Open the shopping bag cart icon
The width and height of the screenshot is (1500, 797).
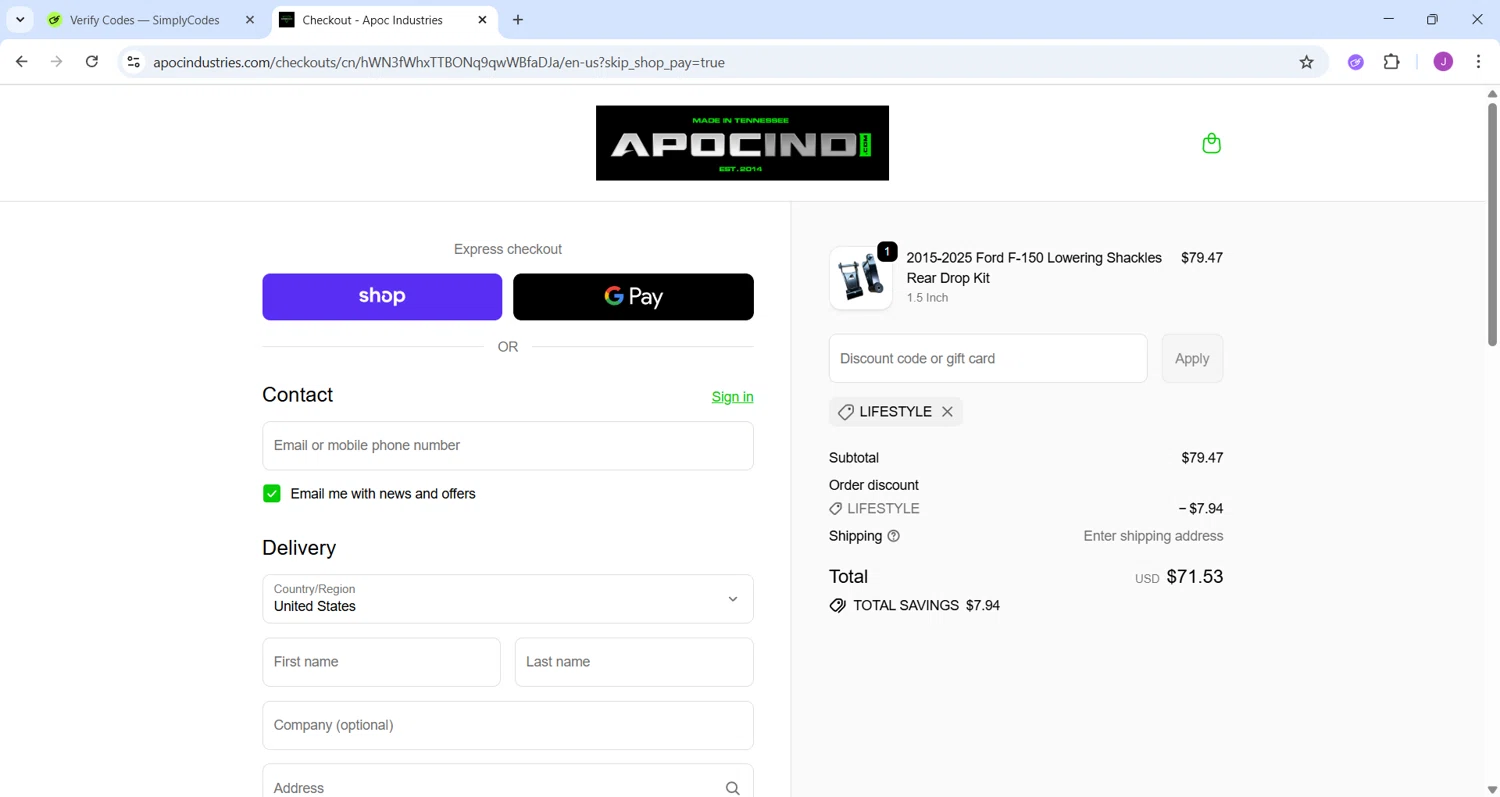coord(1211,143)
